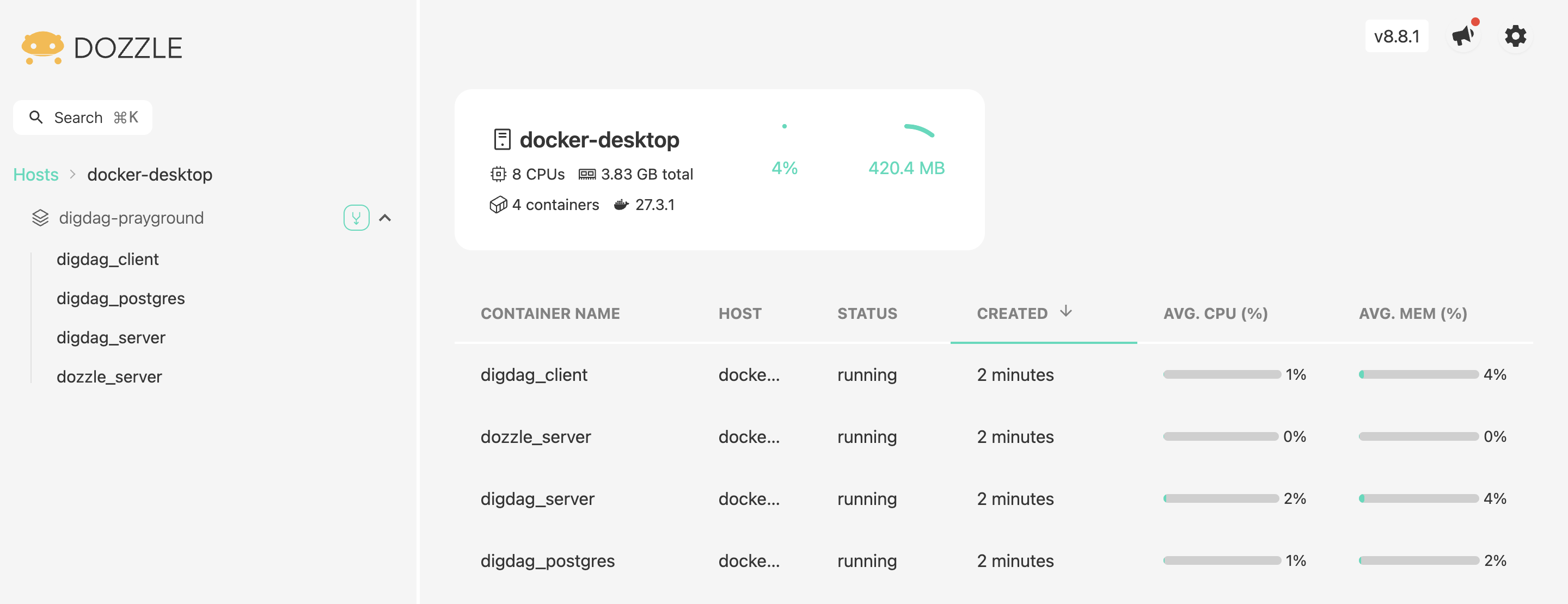Open settings via the gear icon

pyautogui.click(x=1515, y=36)
